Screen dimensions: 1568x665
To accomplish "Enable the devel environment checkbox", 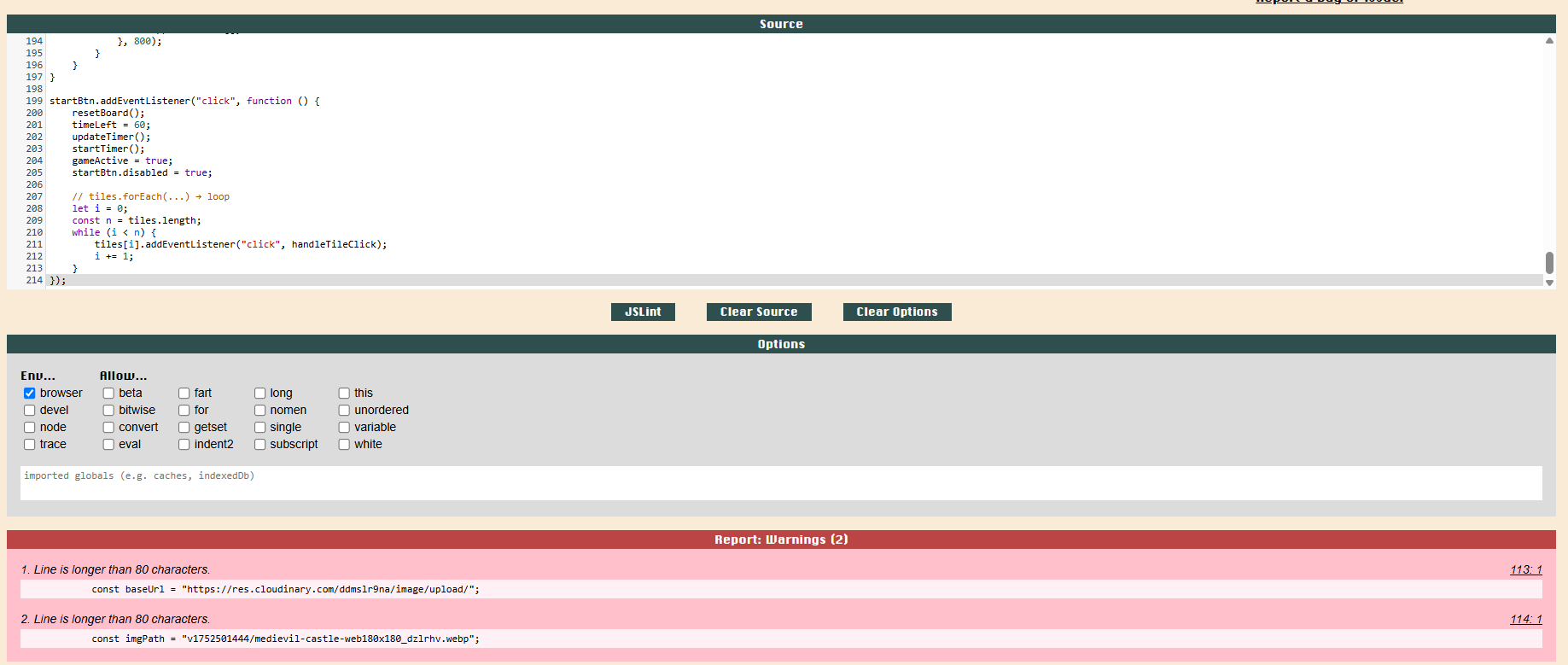I will [x=30, y=411].
